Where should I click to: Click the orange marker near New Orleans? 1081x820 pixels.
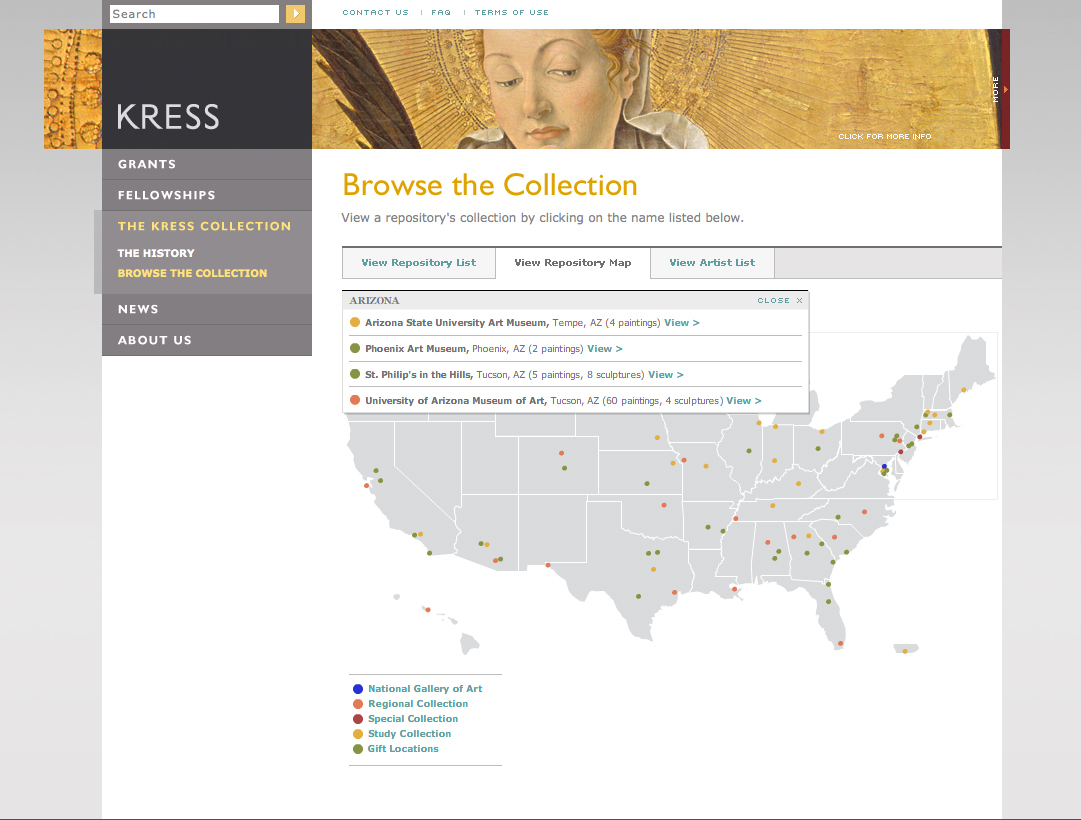tap(735, 589)
